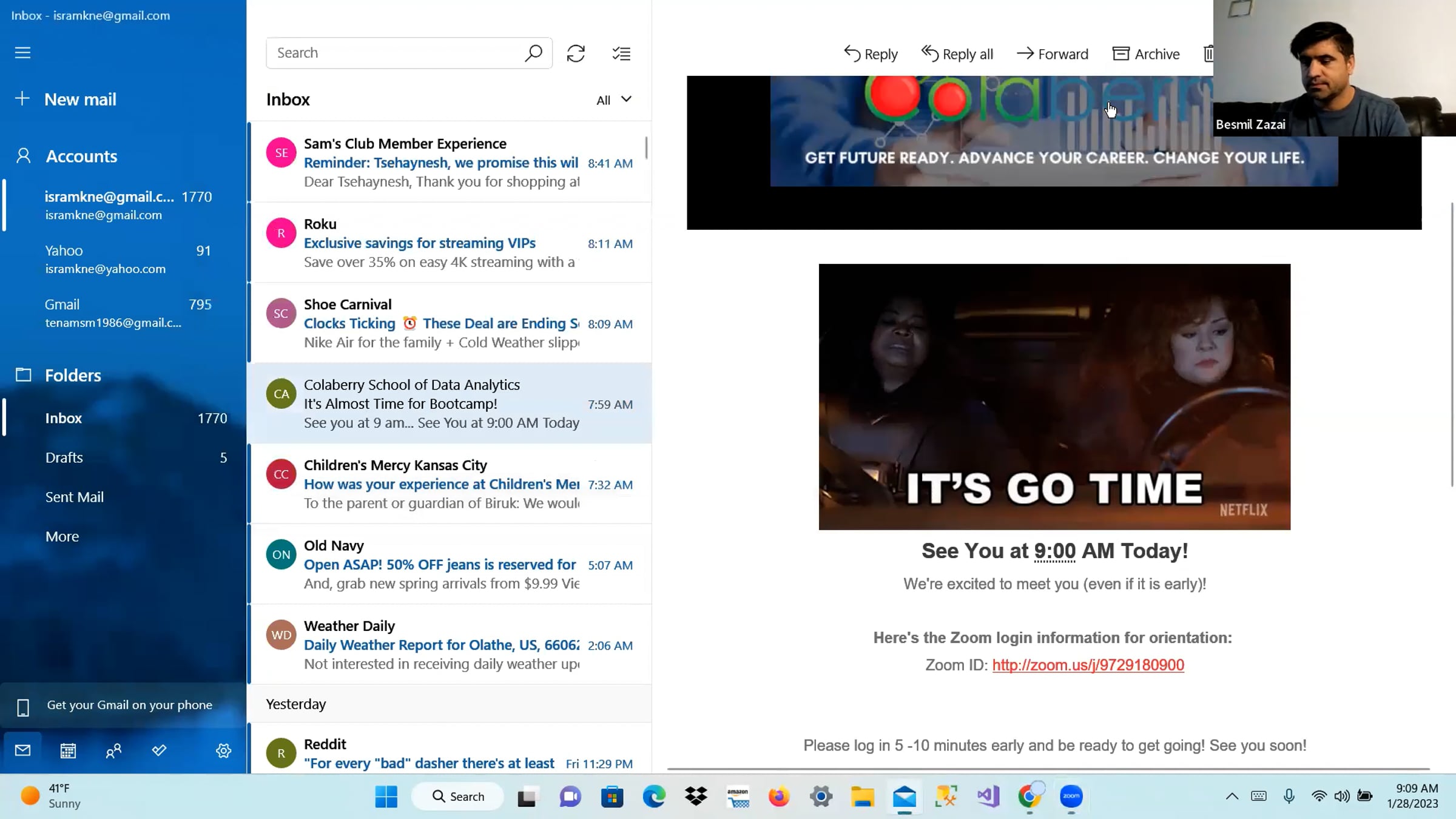Enter selection mode with the checklist icon

tap(621, 53)
